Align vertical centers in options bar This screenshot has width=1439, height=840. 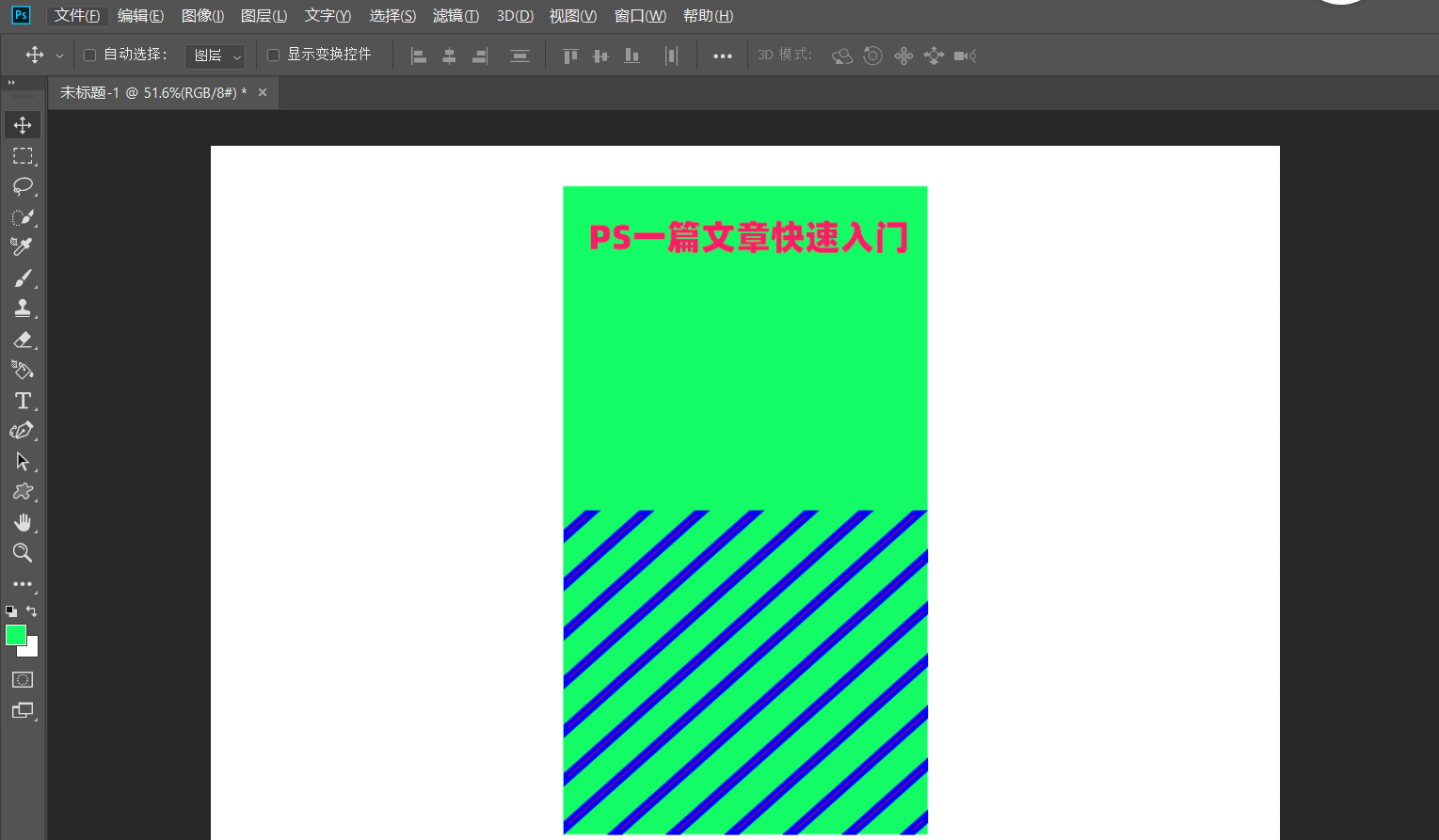[600, 55]
